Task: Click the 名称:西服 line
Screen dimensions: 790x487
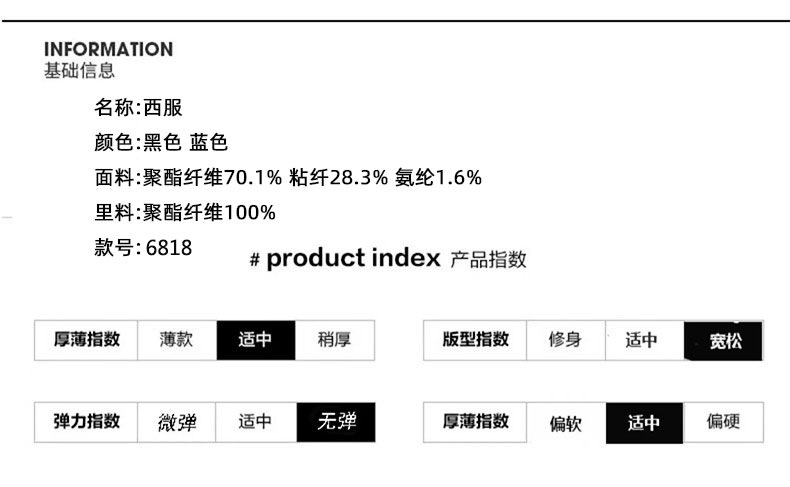Action: [138, 108]
